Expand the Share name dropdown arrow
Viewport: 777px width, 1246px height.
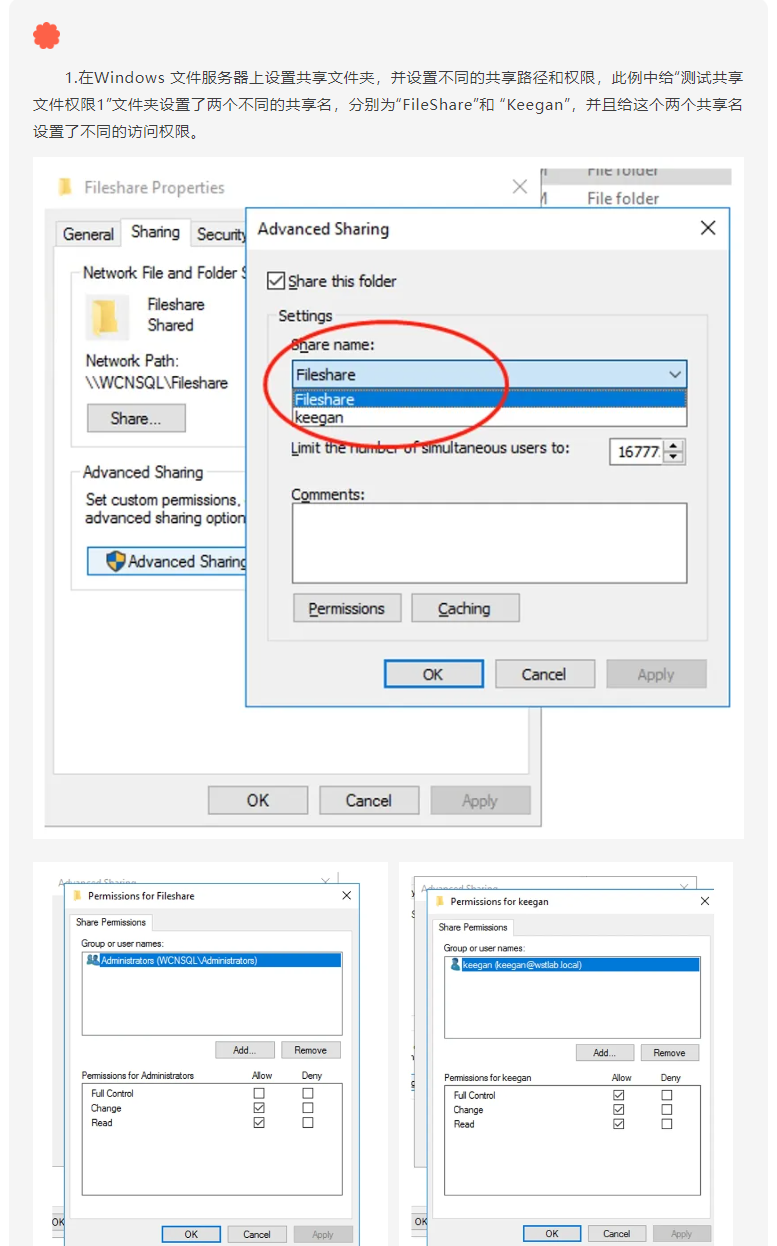point(675,375)
